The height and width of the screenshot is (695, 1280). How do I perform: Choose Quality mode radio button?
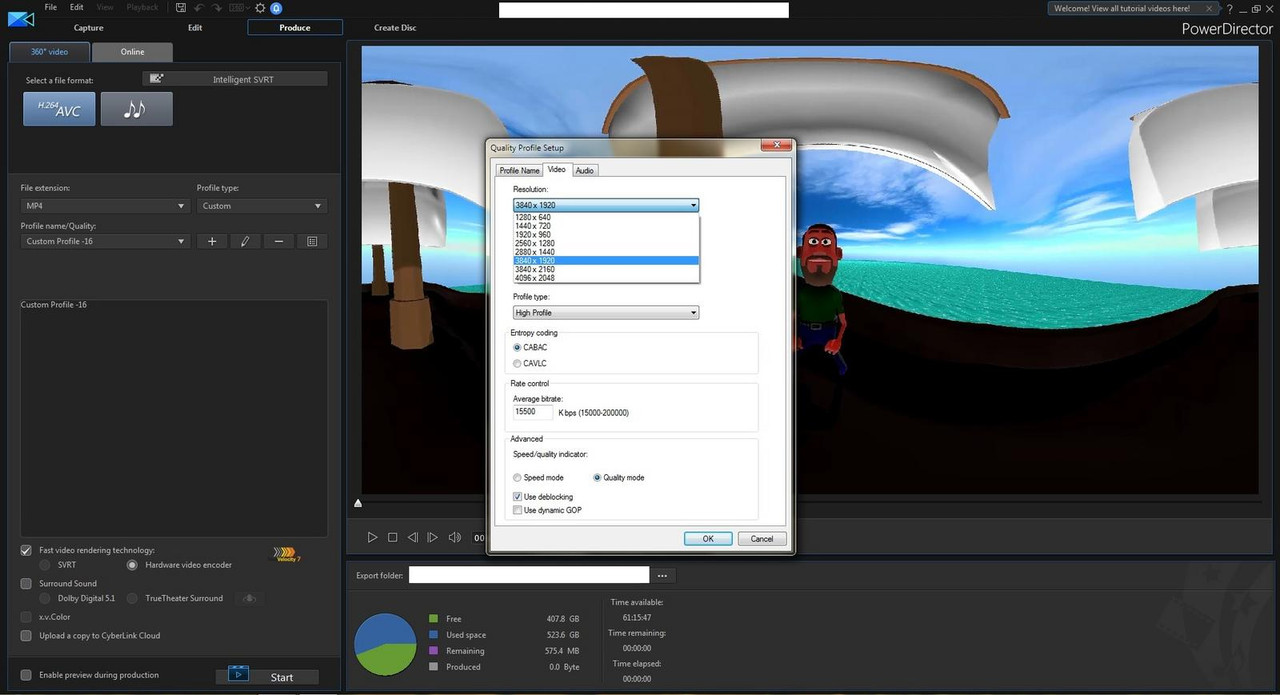[x=597, y=477]
